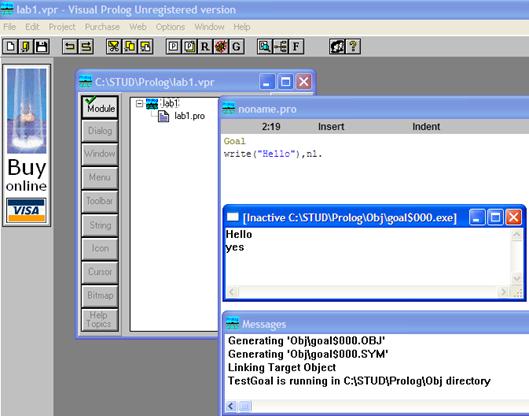Click the VISA card logo
This screenshot has width=529, height=416.
coord(26,210)
